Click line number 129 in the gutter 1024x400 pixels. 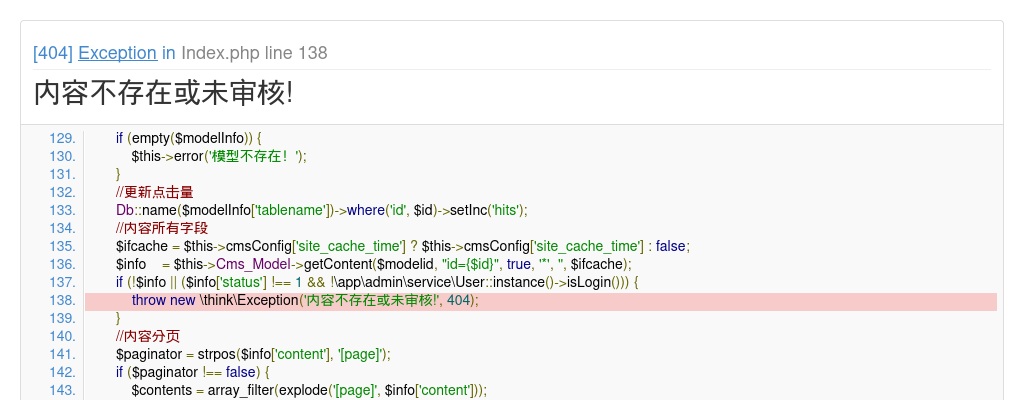(61, 138)
